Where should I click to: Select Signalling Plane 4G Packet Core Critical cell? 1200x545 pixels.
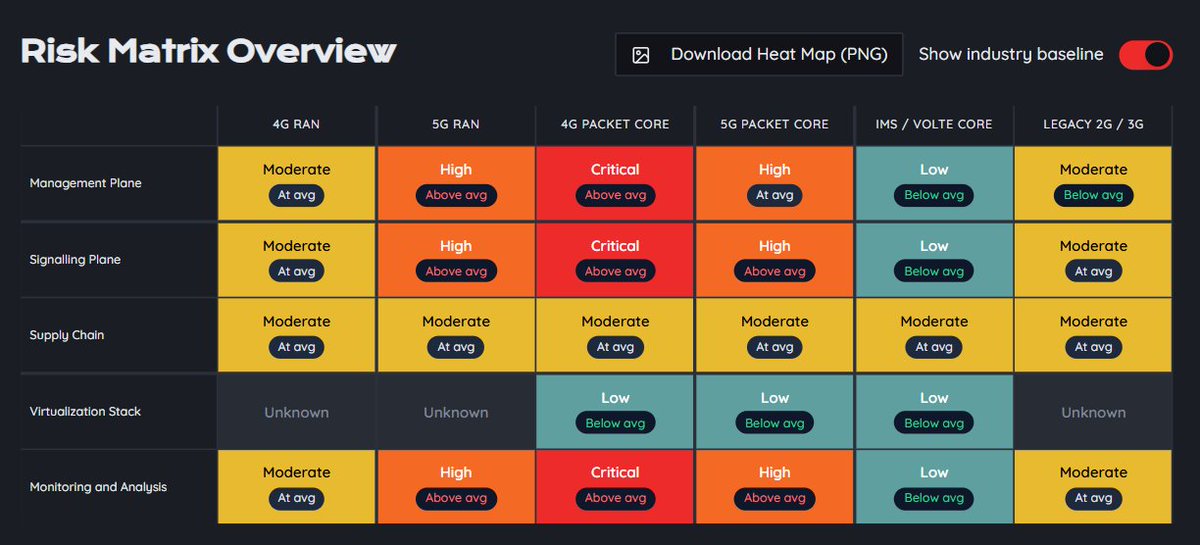click(615, 259)
